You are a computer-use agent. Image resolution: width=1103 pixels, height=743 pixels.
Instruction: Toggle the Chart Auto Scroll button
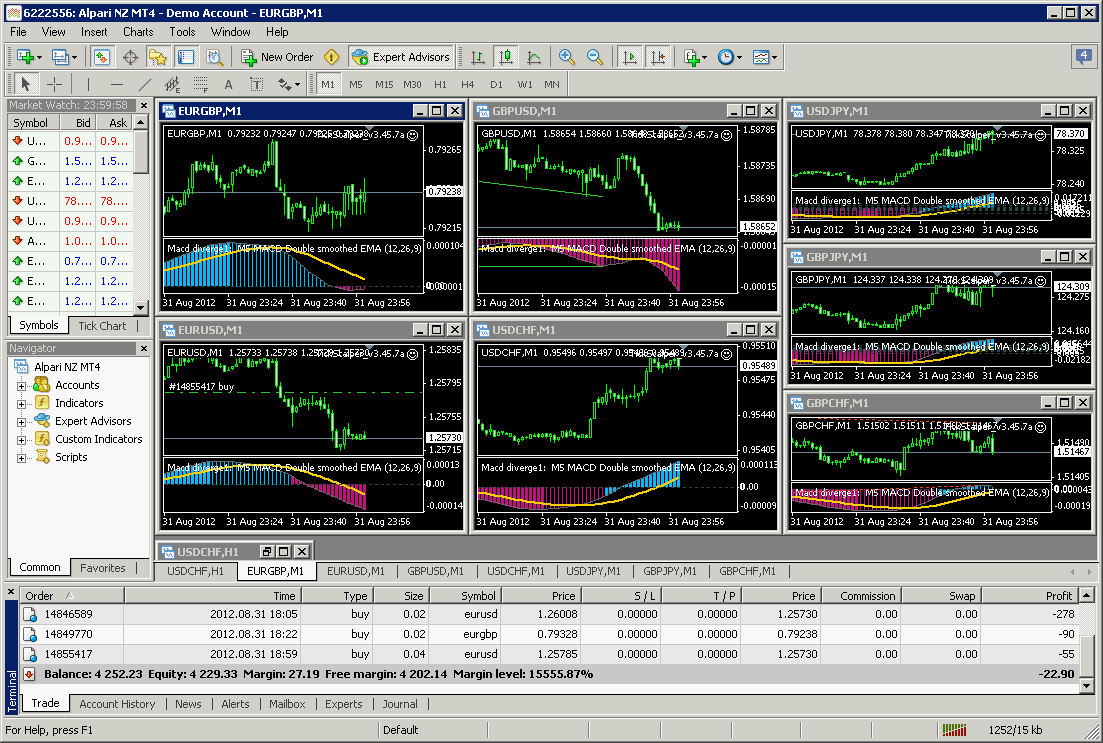[629, 57]
